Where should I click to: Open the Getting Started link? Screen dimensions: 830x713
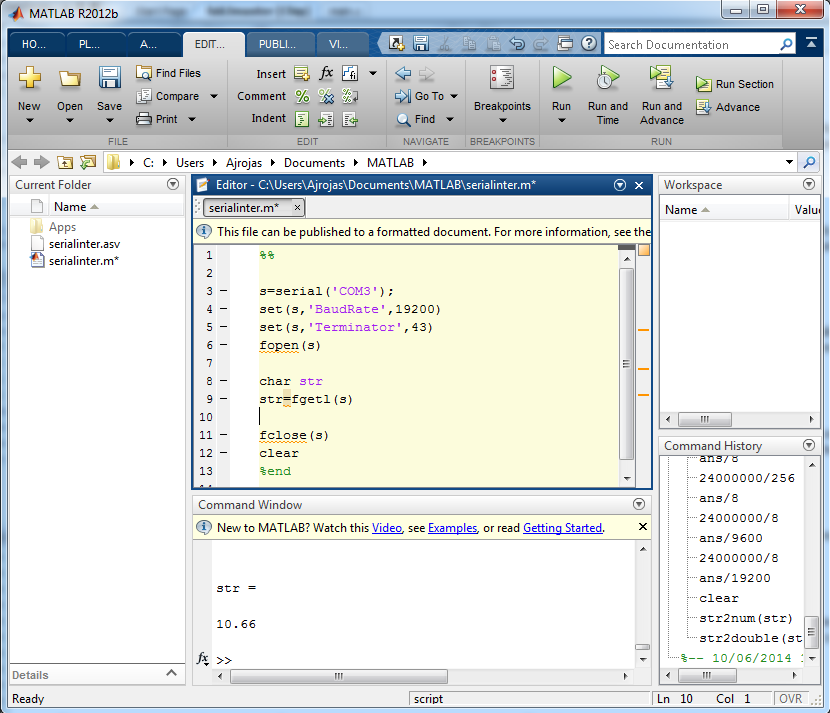[x=562, y=528]
